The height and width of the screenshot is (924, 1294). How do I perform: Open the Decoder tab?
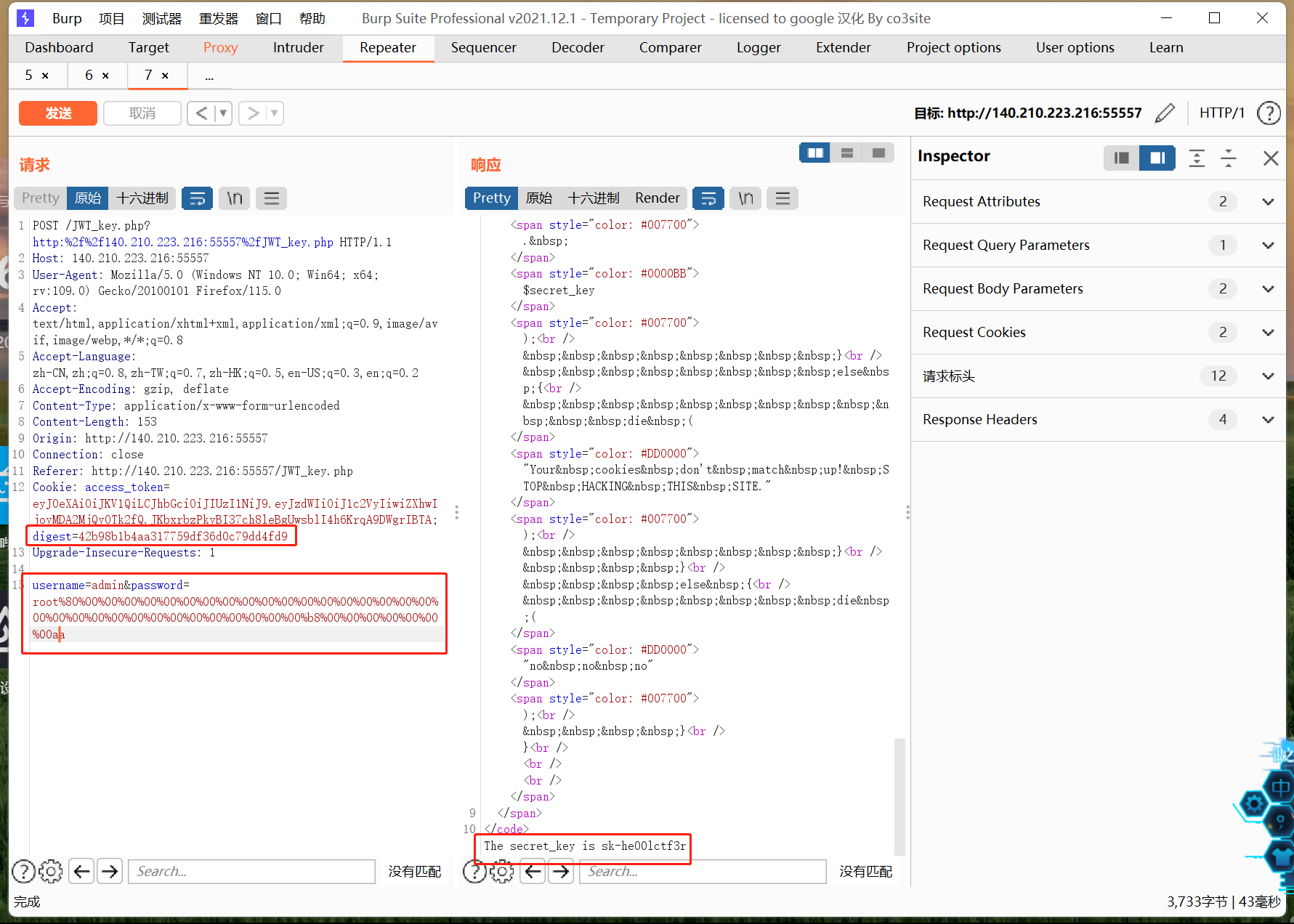578,47
